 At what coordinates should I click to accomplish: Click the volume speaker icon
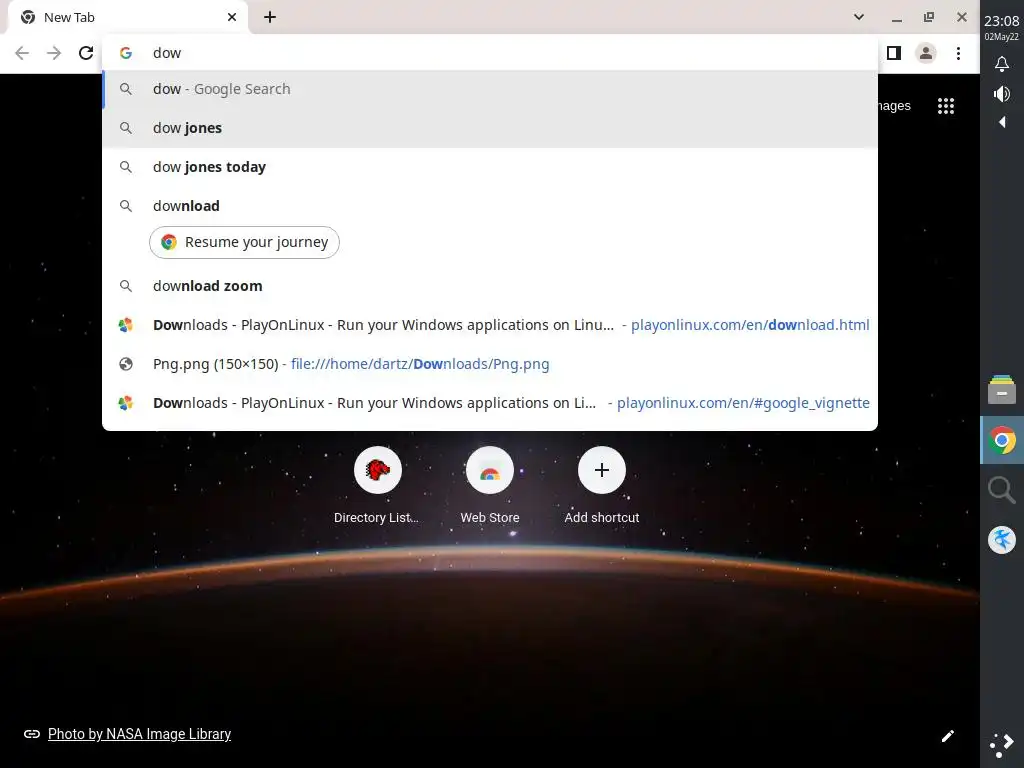(x=1002, y=94)
